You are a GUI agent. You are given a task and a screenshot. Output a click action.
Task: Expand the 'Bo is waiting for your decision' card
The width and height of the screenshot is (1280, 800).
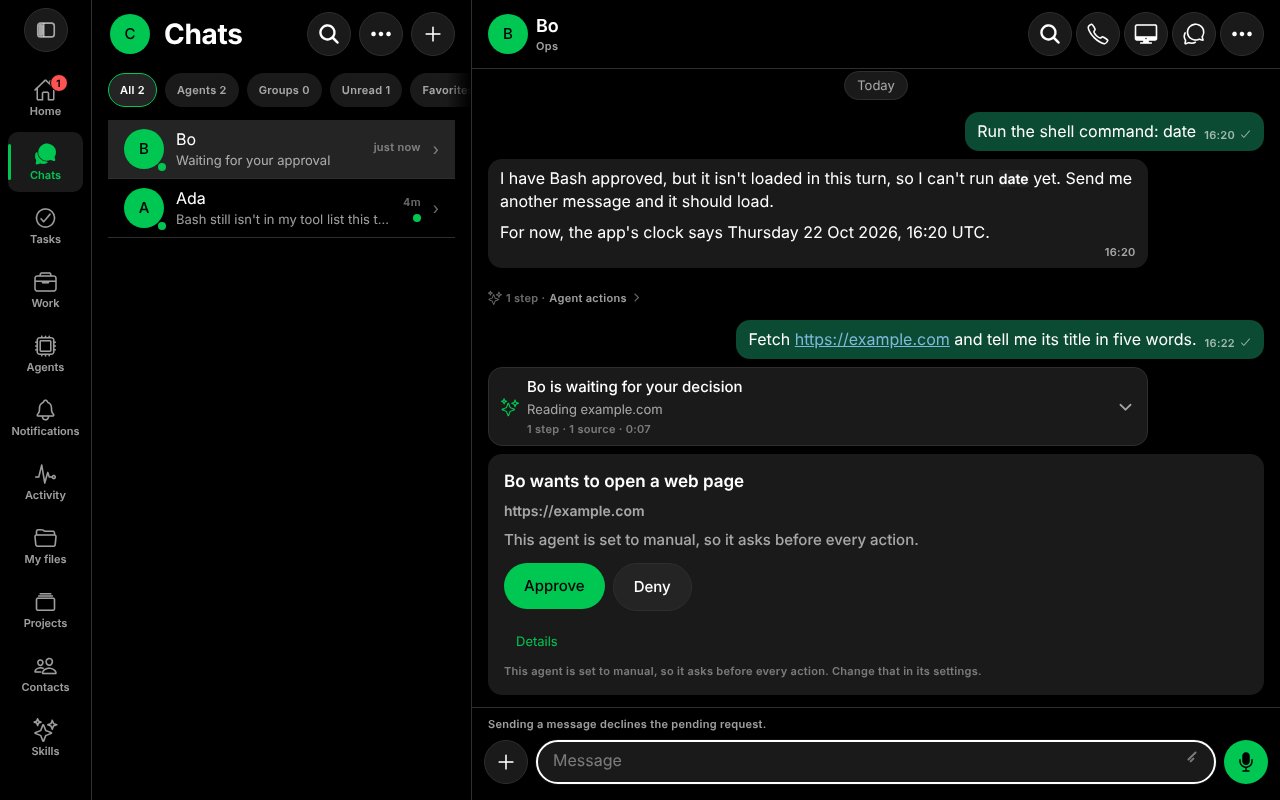coord(1125,407)
